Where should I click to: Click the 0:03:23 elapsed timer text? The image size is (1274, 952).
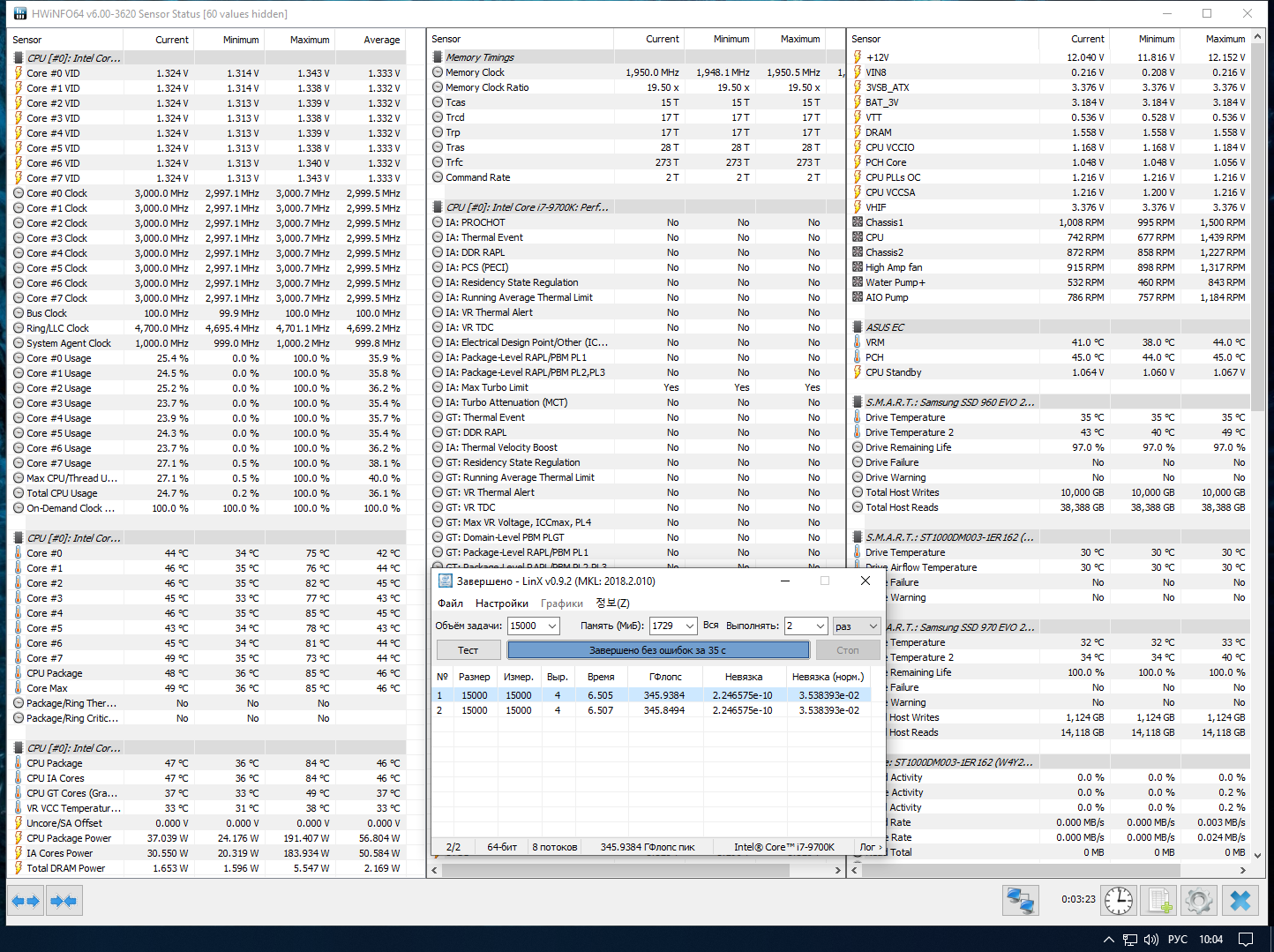click(x=1078, y=899)
